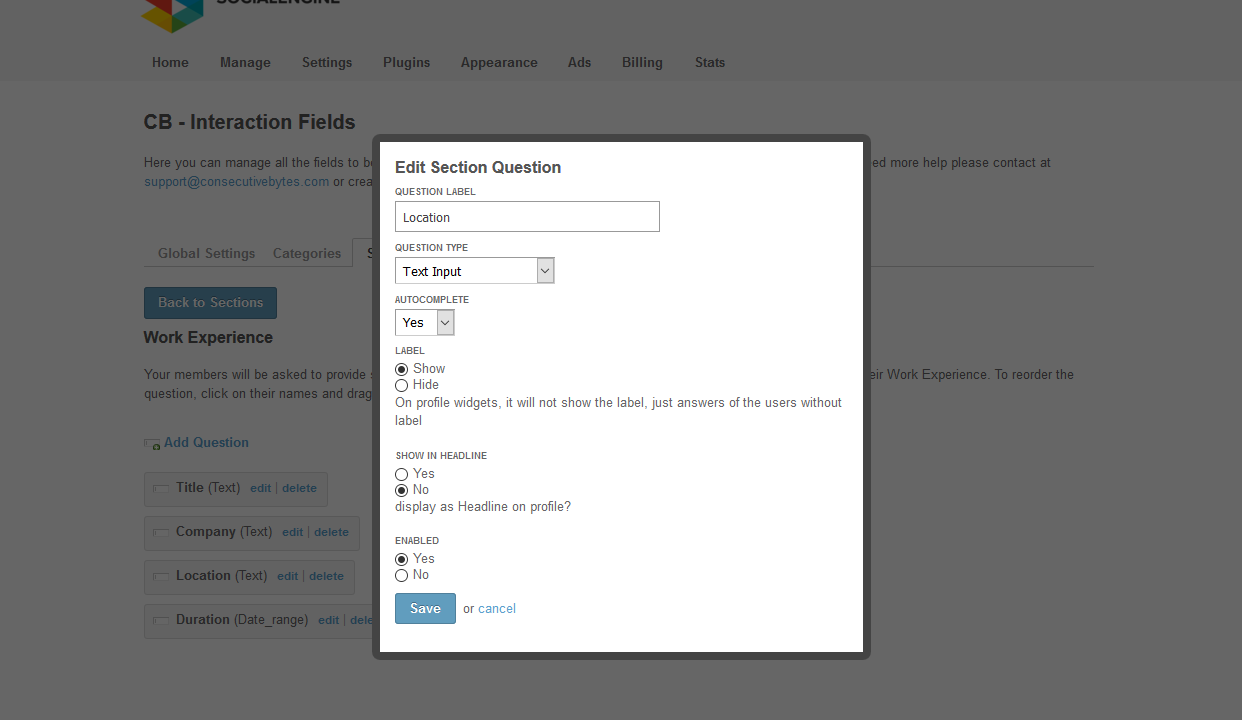The image size is (1242, 720).
Task: Click the drag handle icon beside Company
Action: pos(160,533)
